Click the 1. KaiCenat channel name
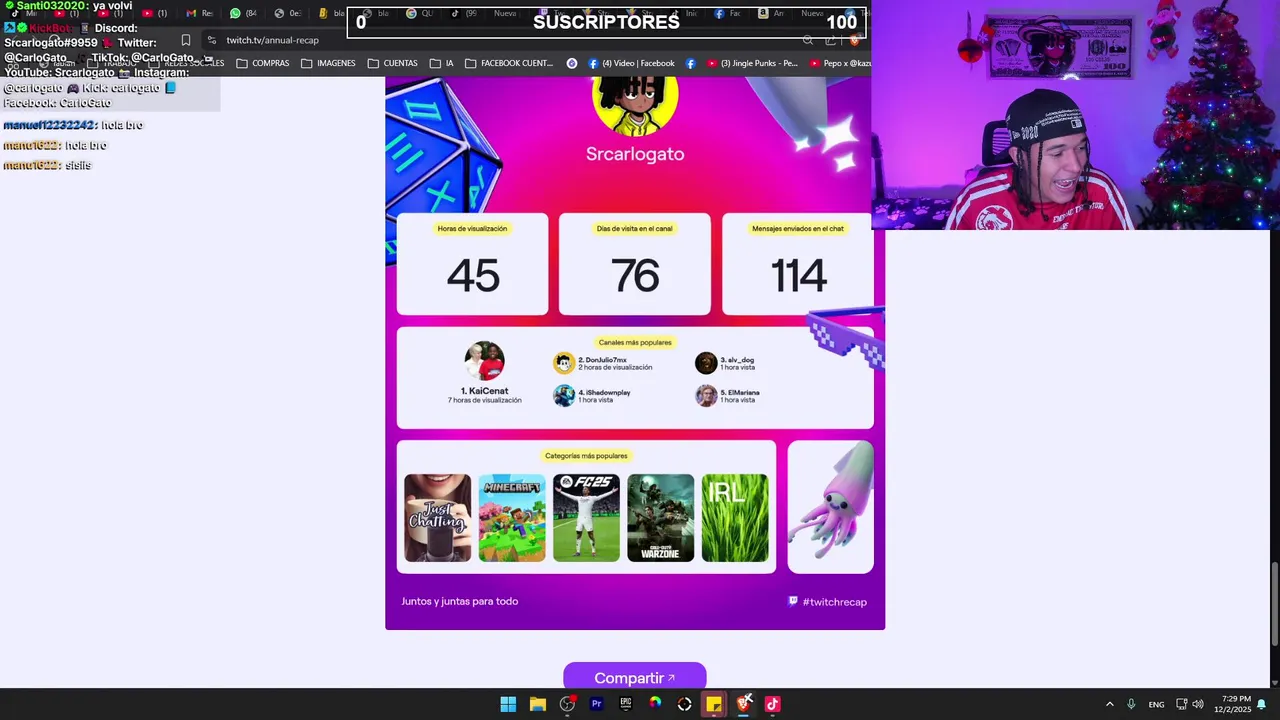This screenshot has height=720, width=1280. click(x=484, y=391)
